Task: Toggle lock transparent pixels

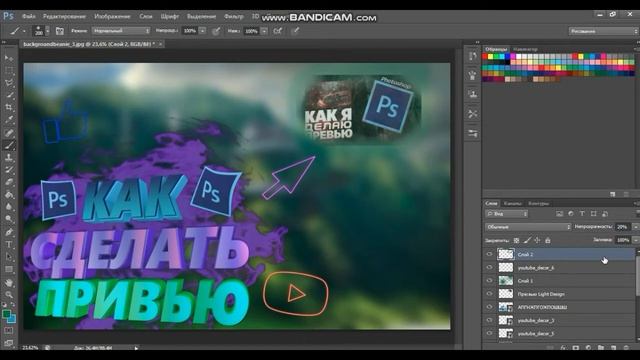Action: click(x=516, y=240)
